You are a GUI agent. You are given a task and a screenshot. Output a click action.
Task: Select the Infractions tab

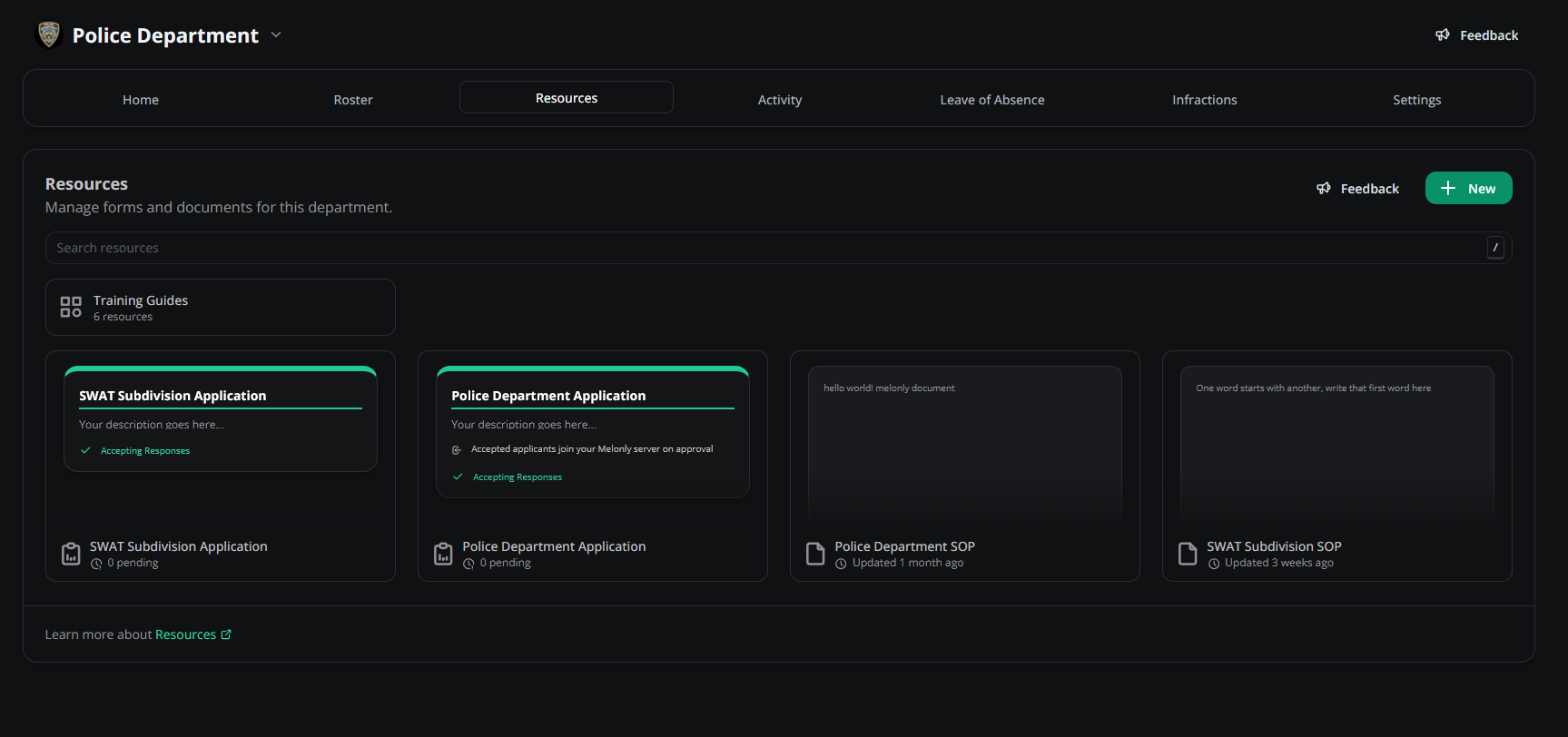pyautogui.click(x=1204, y=100)
